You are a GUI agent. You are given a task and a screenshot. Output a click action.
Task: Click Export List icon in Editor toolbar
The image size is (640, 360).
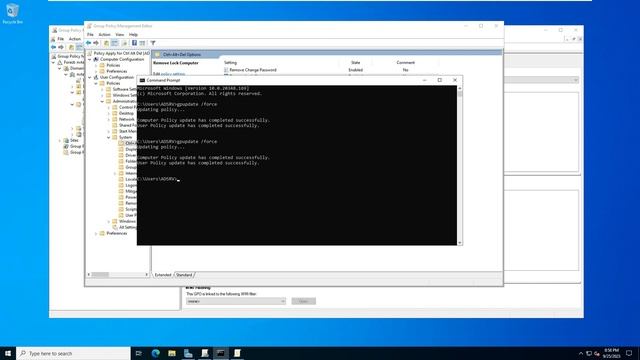[124, 43]
